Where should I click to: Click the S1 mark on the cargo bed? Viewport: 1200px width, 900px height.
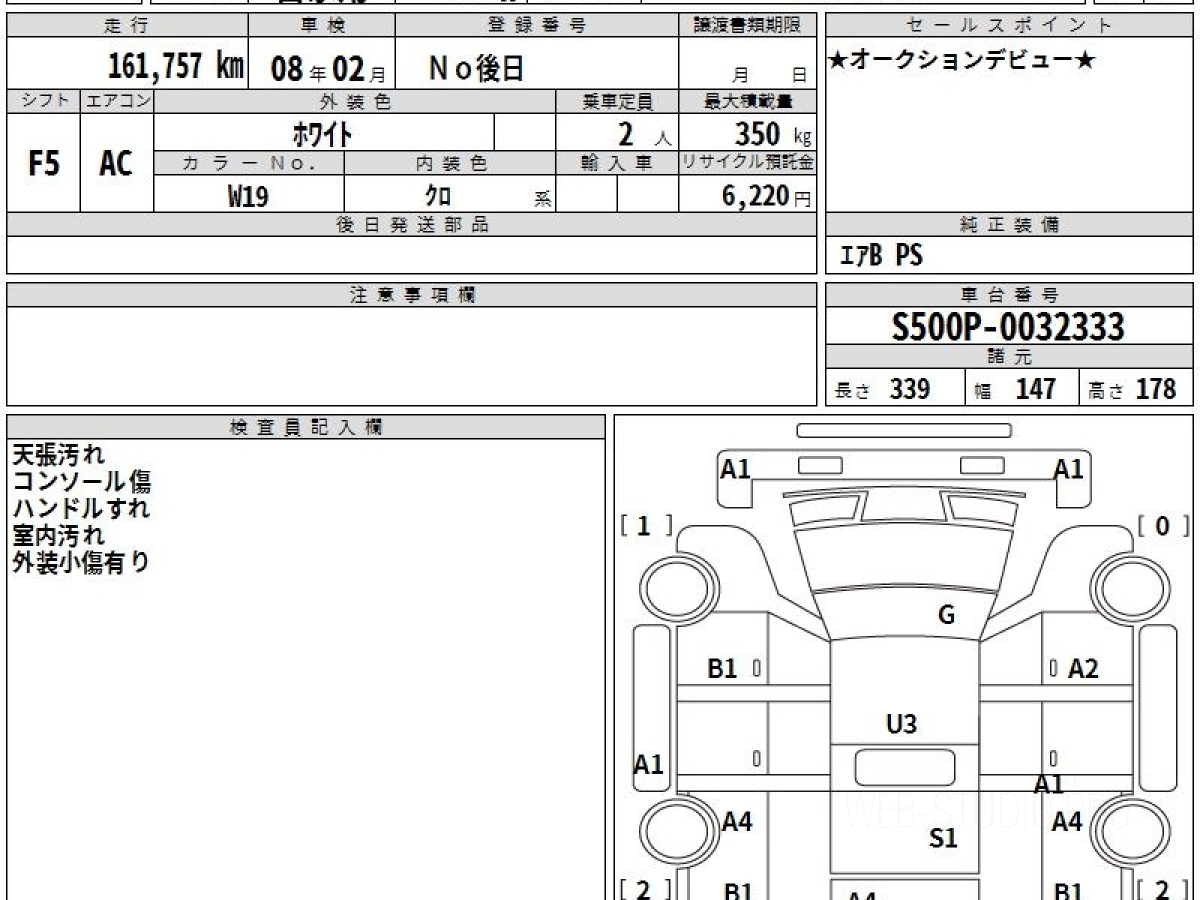943,838
